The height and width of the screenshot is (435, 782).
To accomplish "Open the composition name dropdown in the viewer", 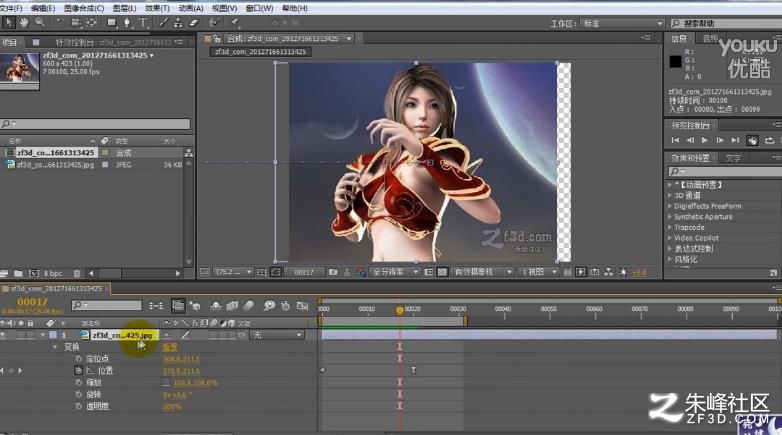I will click(x=349, y=38).
